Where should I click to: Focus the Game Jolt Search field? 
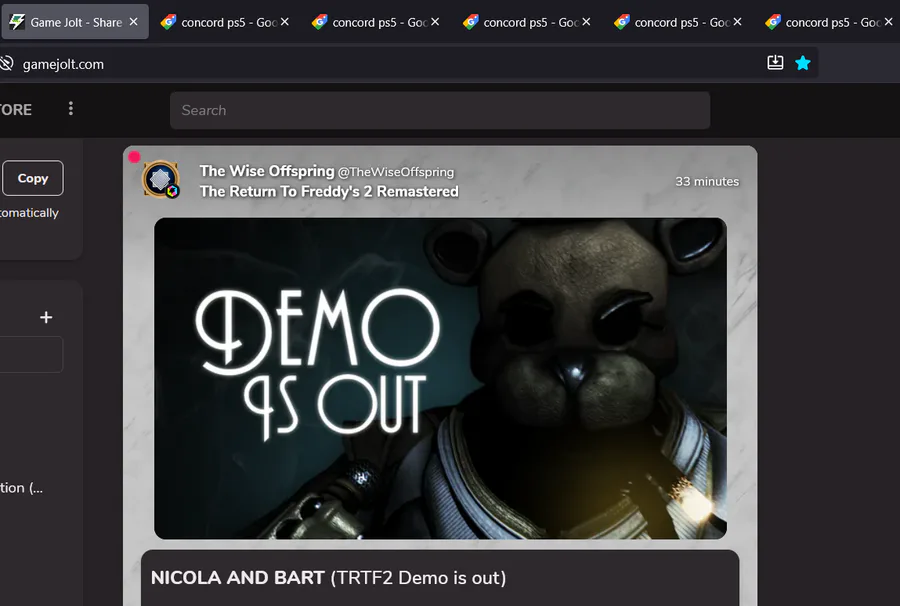pos(440,110)
